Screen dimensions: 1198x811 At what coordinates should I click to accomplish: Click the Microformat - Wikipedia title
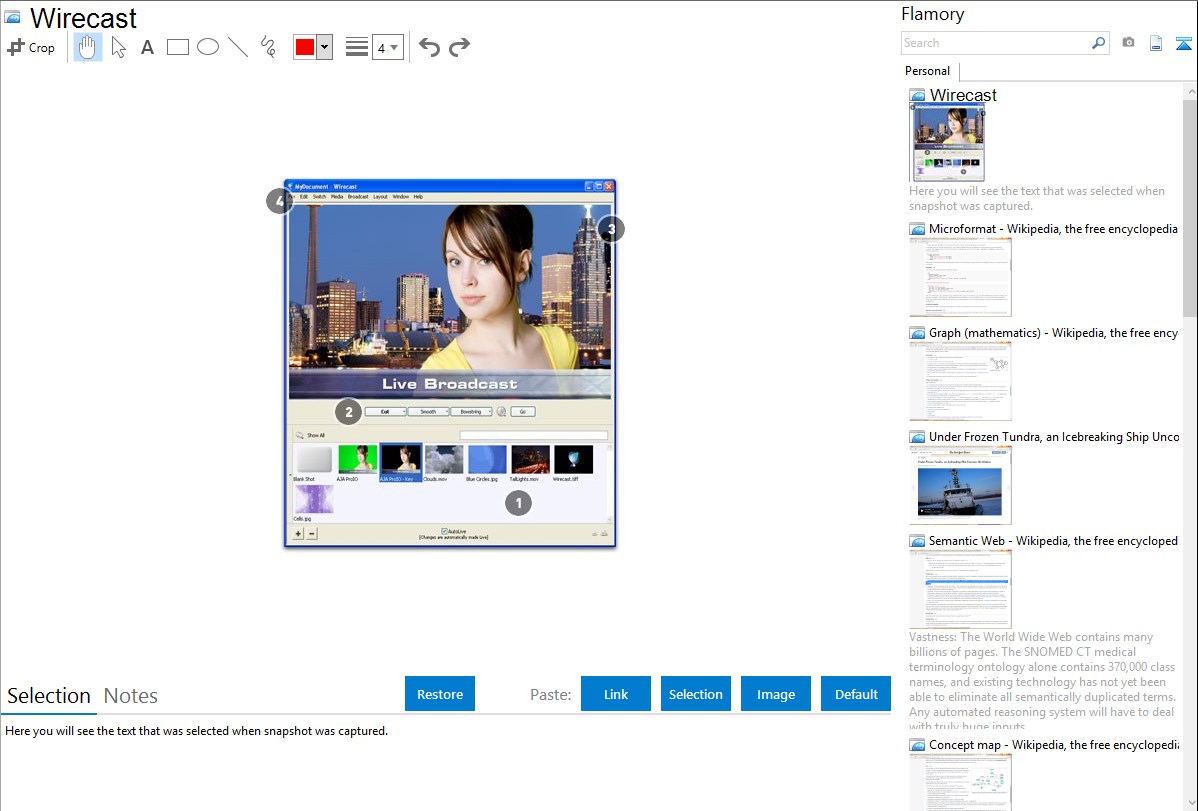click(x=1053, y=229)
